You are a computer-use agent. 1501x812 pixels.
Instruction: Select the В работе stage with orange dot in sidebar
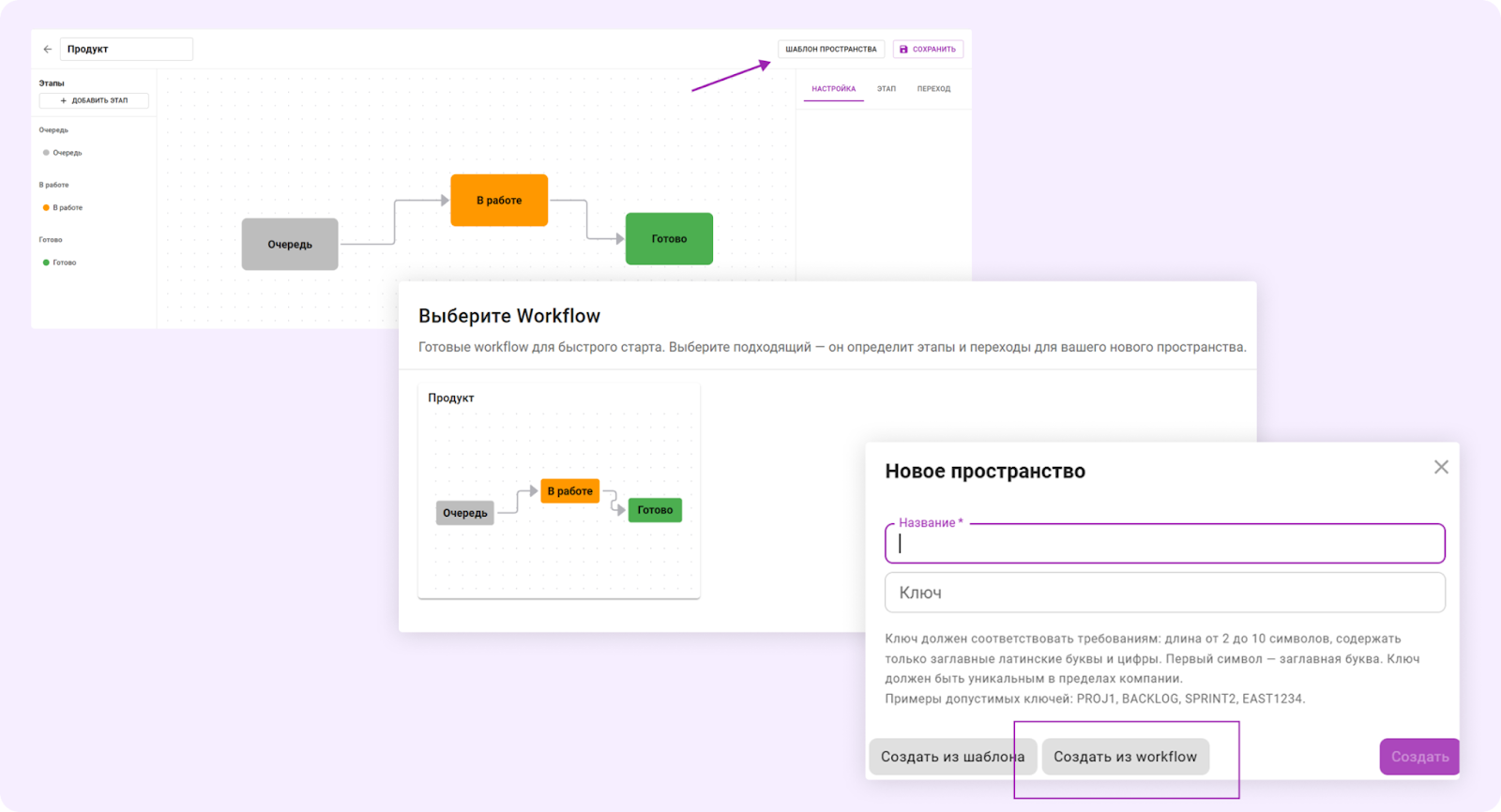(x=67, y=207)
